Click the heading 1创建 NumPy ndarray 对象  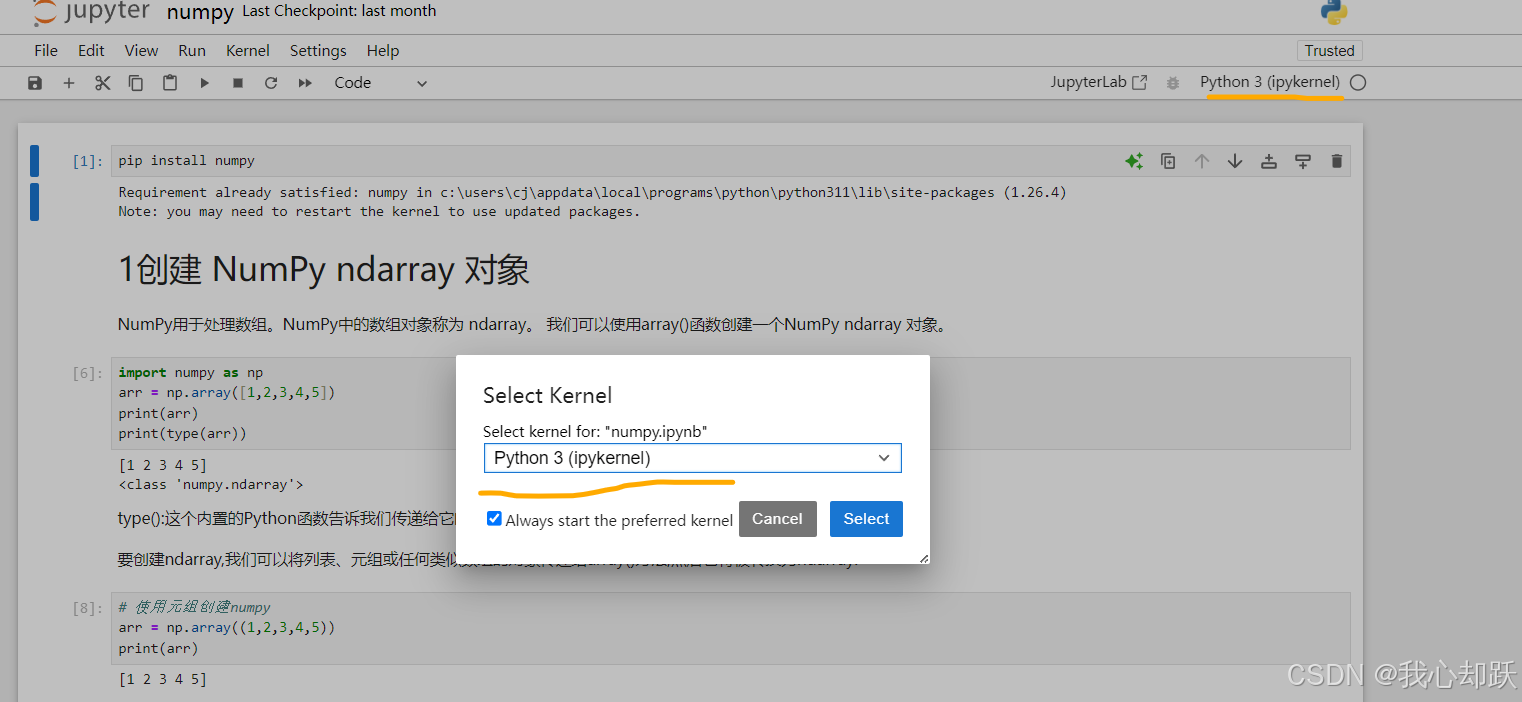pos(324,270)
